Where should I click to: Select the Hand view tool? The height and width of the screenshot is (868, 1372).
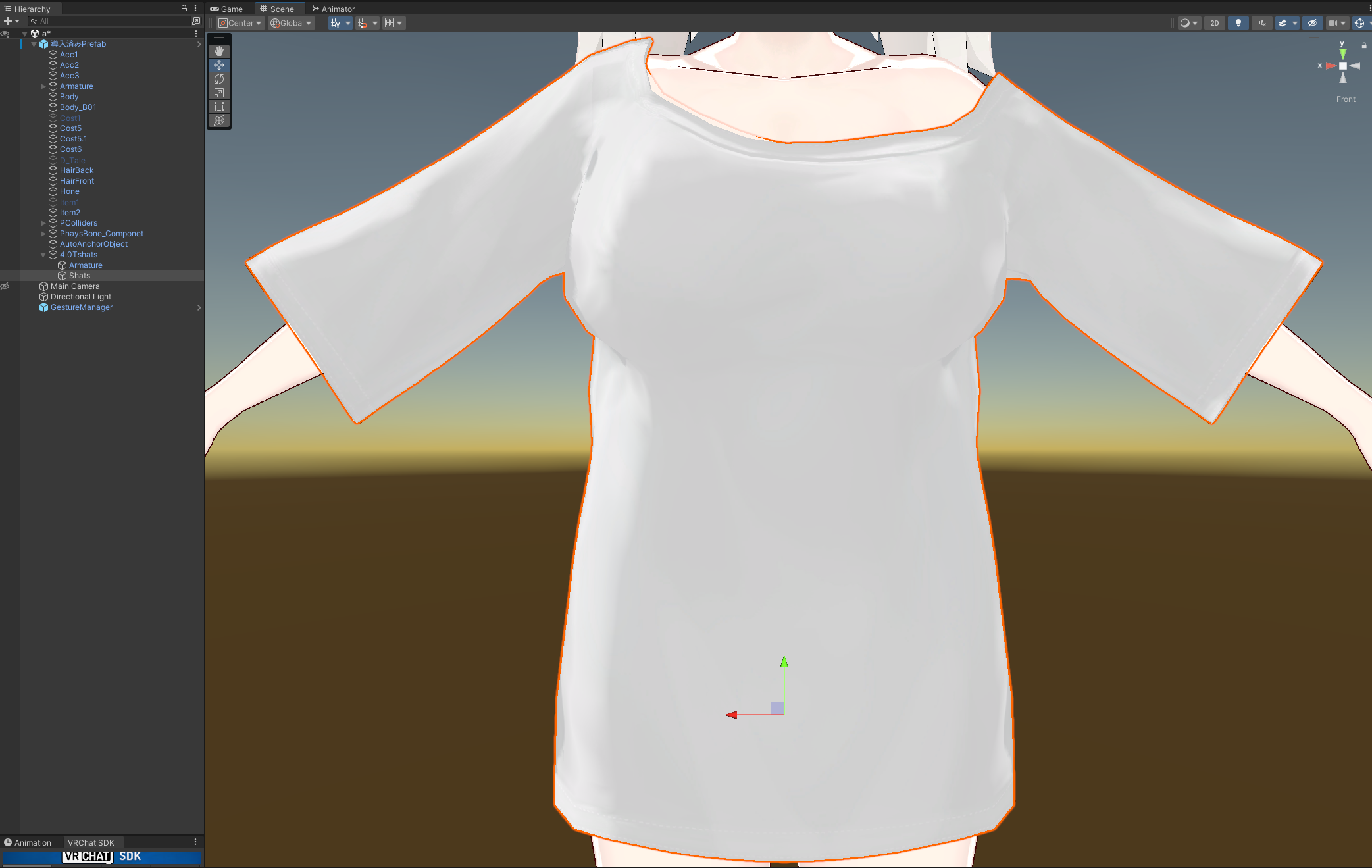[219, 51]
